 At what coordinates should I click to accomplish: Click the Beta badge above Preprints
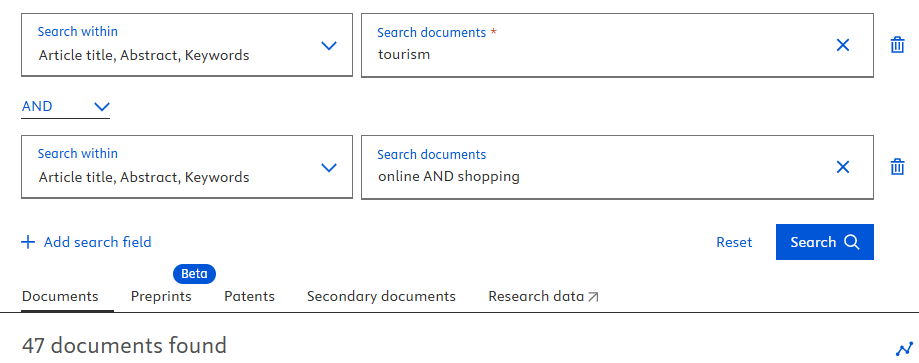(195, 274)
